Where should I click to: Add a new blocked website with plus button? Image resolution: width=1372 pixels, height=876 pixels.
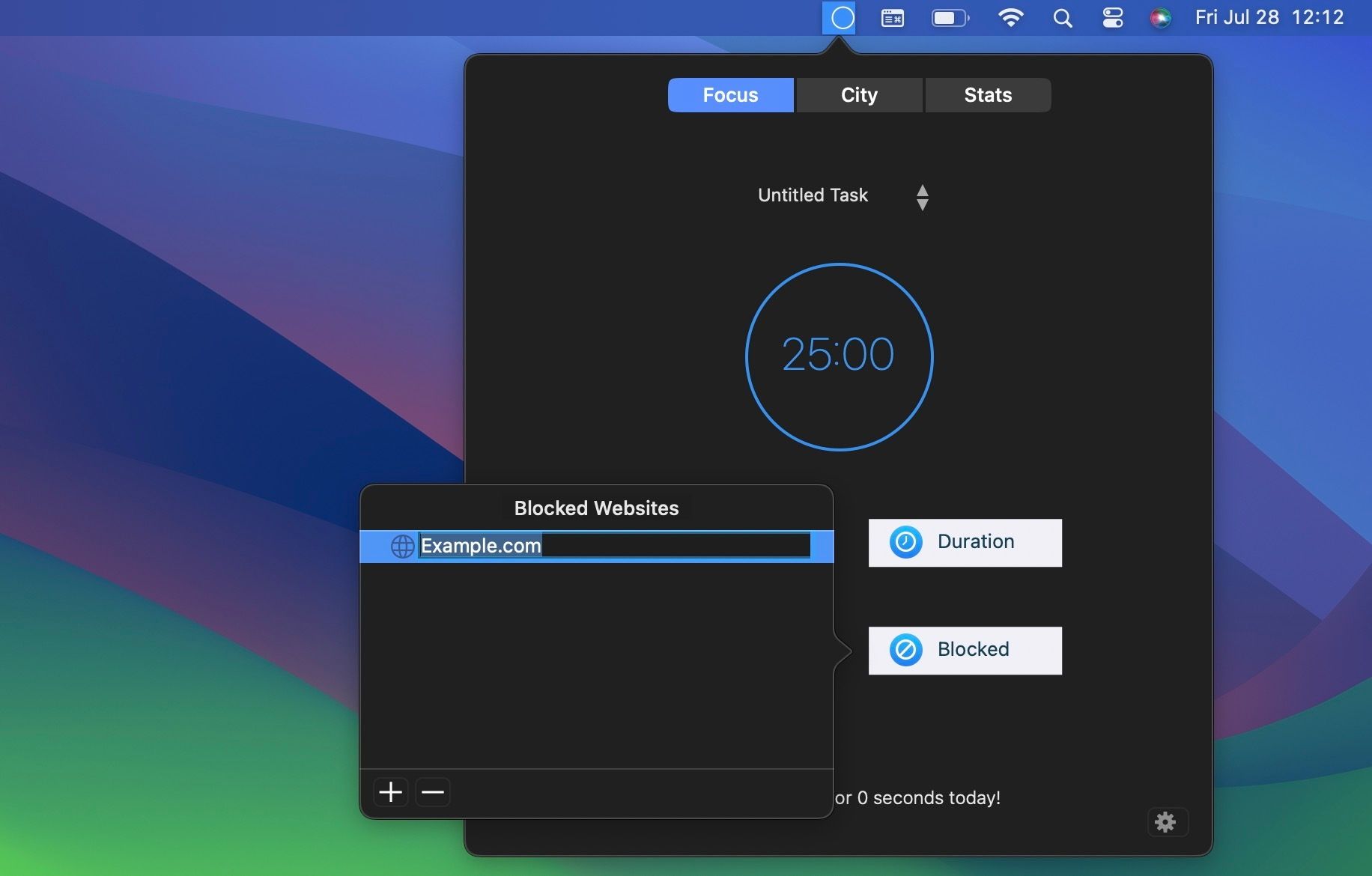pyautogui.click(x=390, y=791)
